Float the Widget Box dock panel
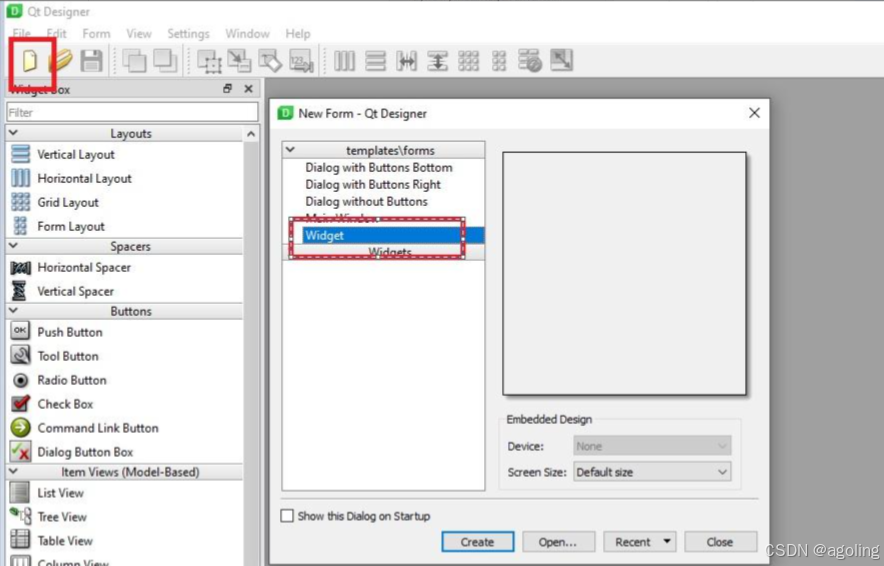Viewport: 884px width, 566px height. tap(227, 89)
